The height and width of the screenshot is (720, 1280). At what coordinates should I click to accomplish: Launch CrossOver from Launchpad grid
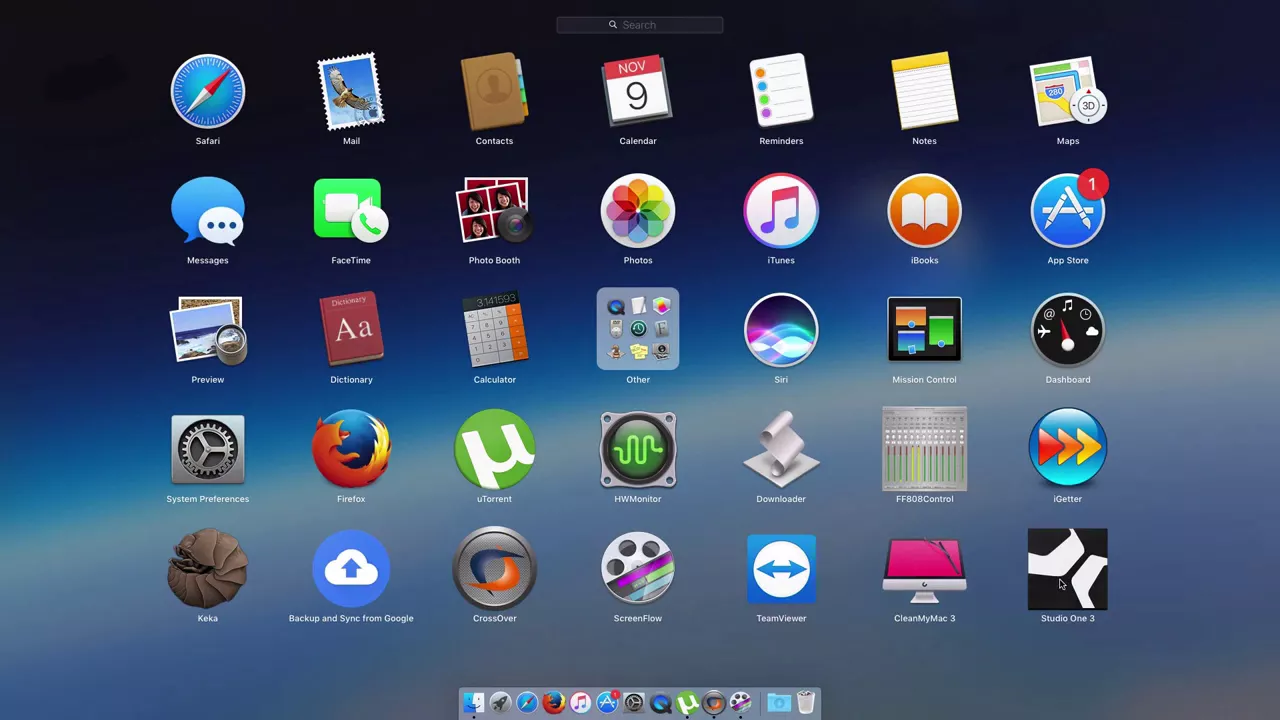494,569
